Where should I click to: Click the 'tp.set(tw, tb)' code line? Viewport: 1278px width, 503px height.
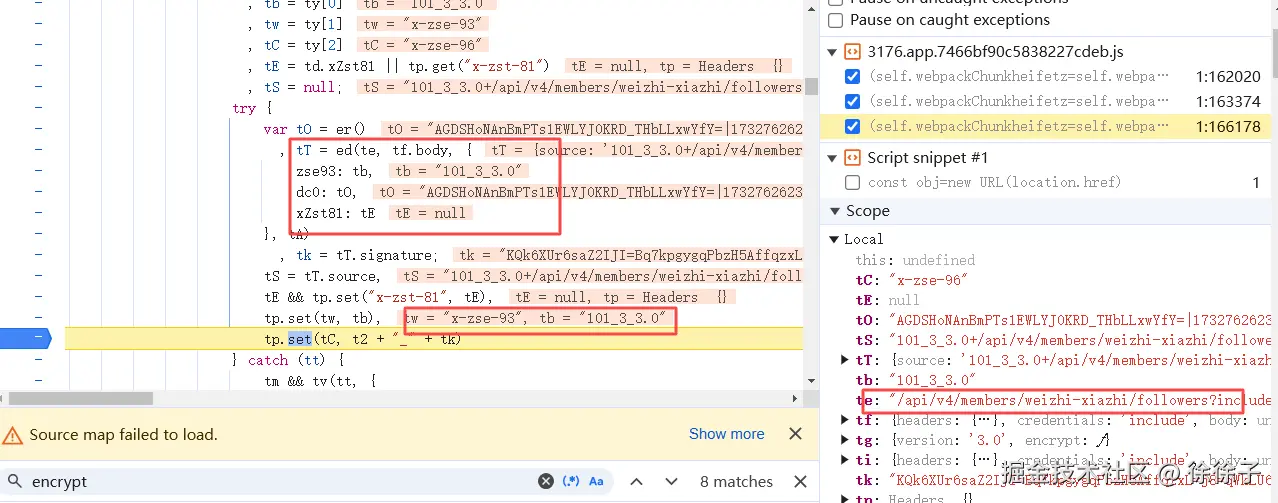[x=323, y=318]
